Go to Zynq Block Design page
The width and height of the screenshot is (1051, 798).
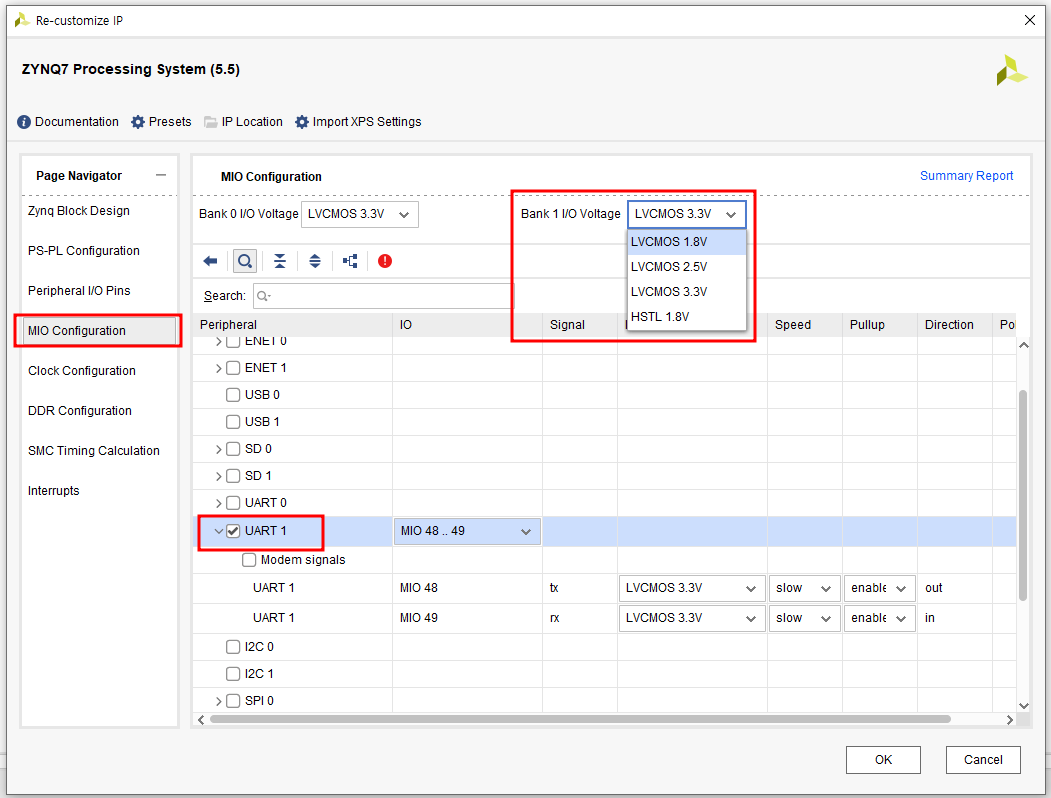78,210
